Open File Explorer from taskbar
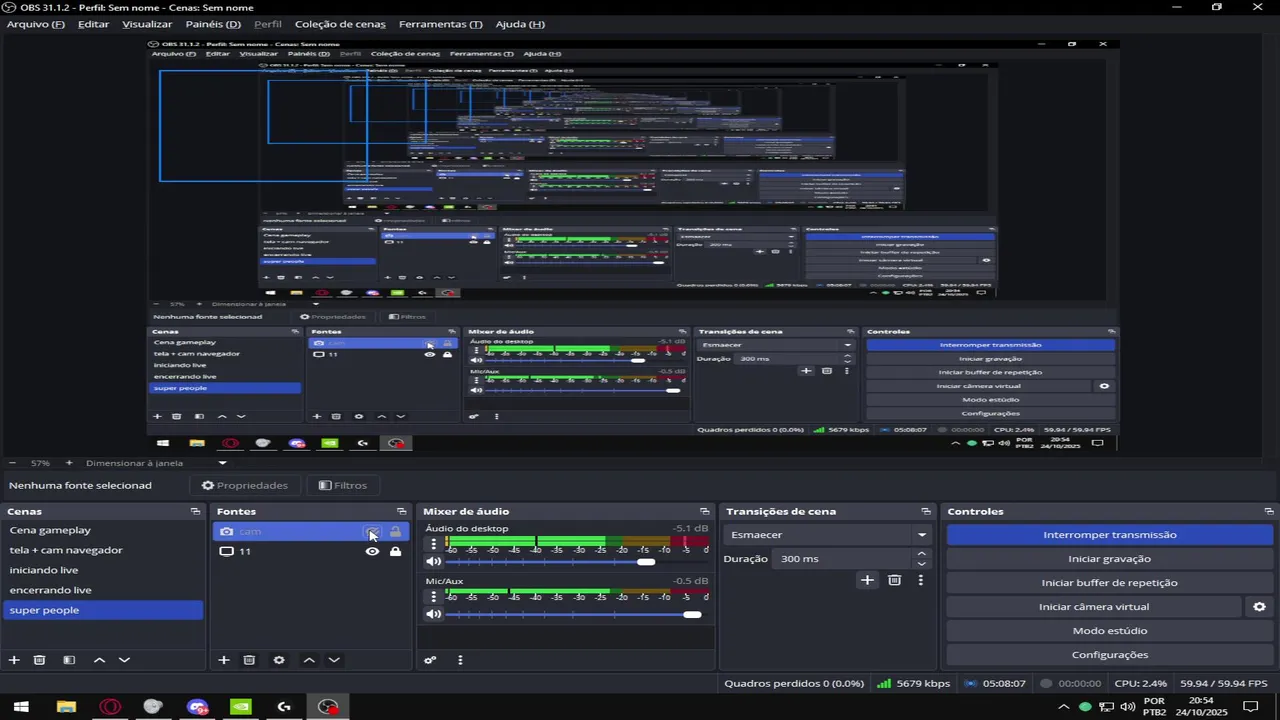This screenshot has width=1280, height=720. [66, 707]
